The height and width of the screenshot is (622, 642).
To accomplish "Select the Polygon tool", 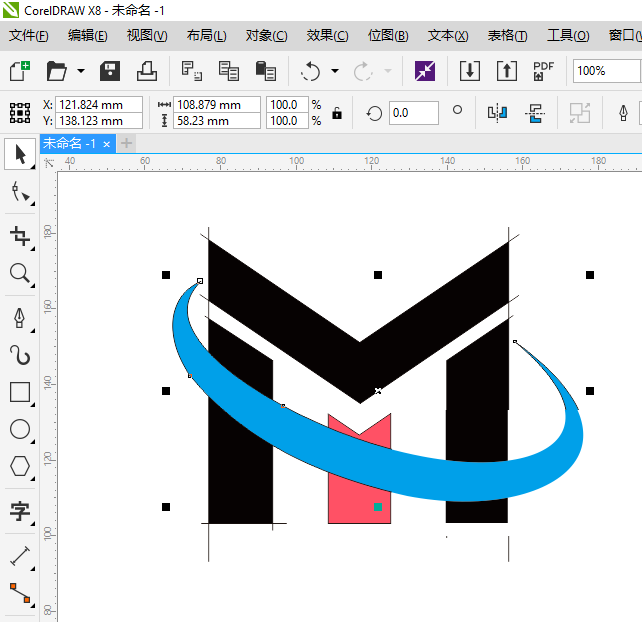I will (19, 466).
